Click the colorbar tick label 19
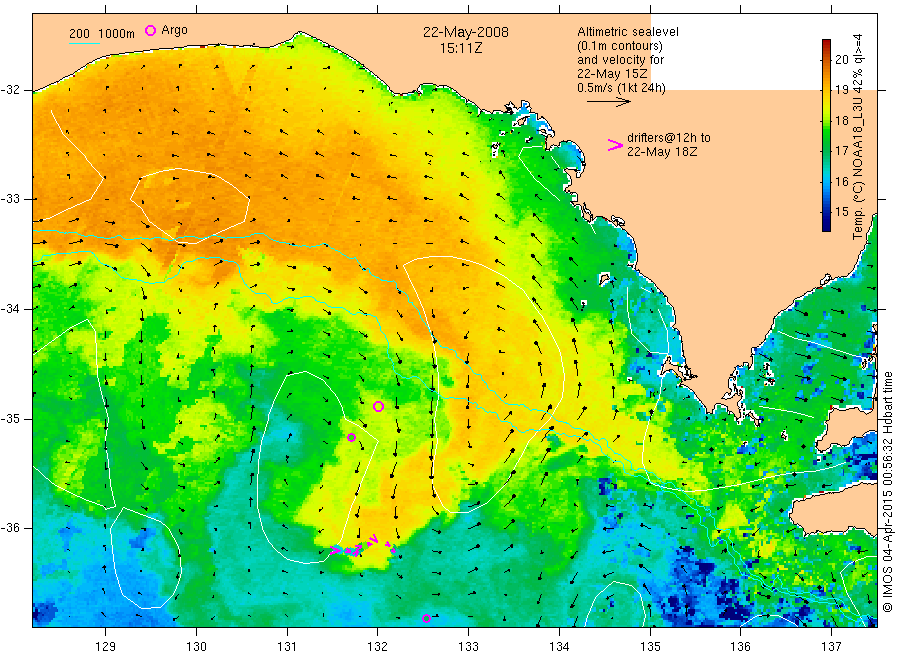 [841, 90]
